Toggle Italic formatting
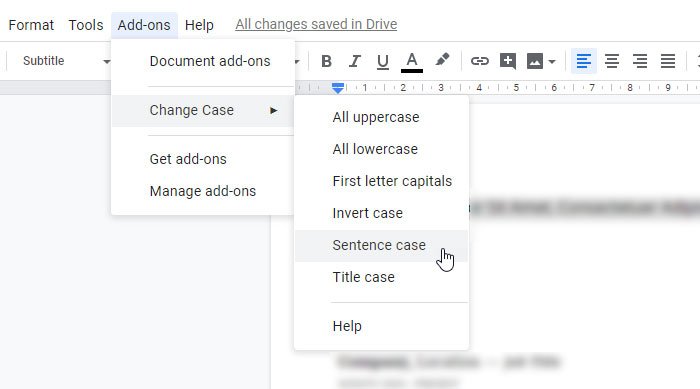Image resolution: width=700 pixels, height=389 pixels. point(354,61)
